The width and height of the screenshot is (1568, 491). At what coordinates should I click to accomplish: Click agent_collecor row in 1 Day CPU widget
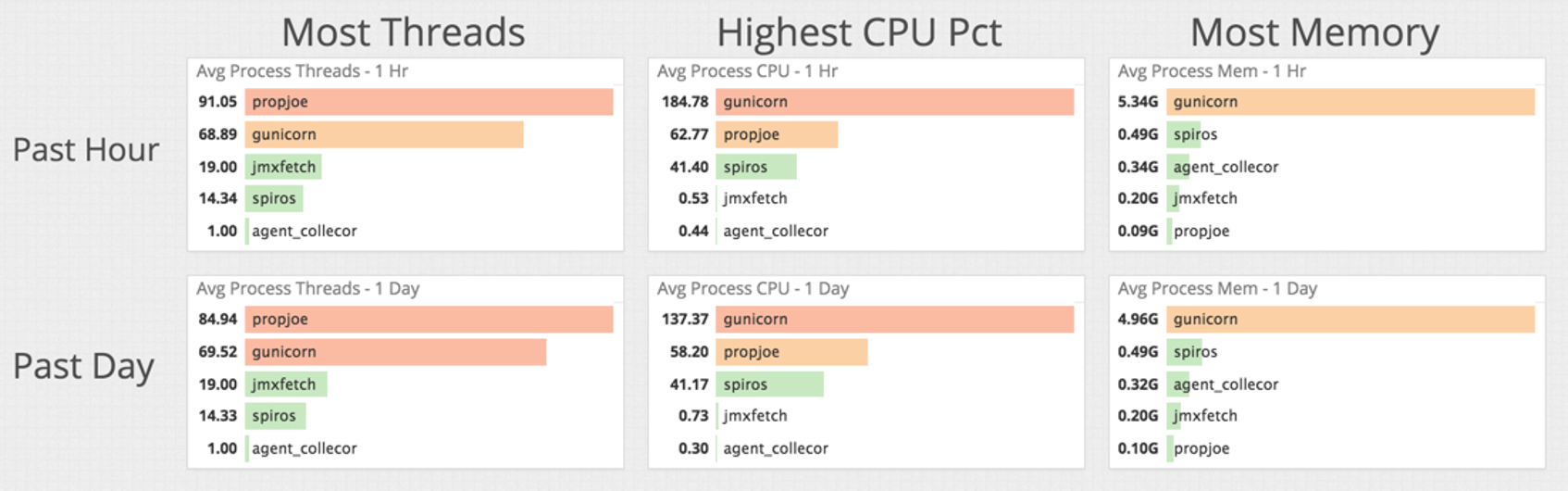coord(776,448)
